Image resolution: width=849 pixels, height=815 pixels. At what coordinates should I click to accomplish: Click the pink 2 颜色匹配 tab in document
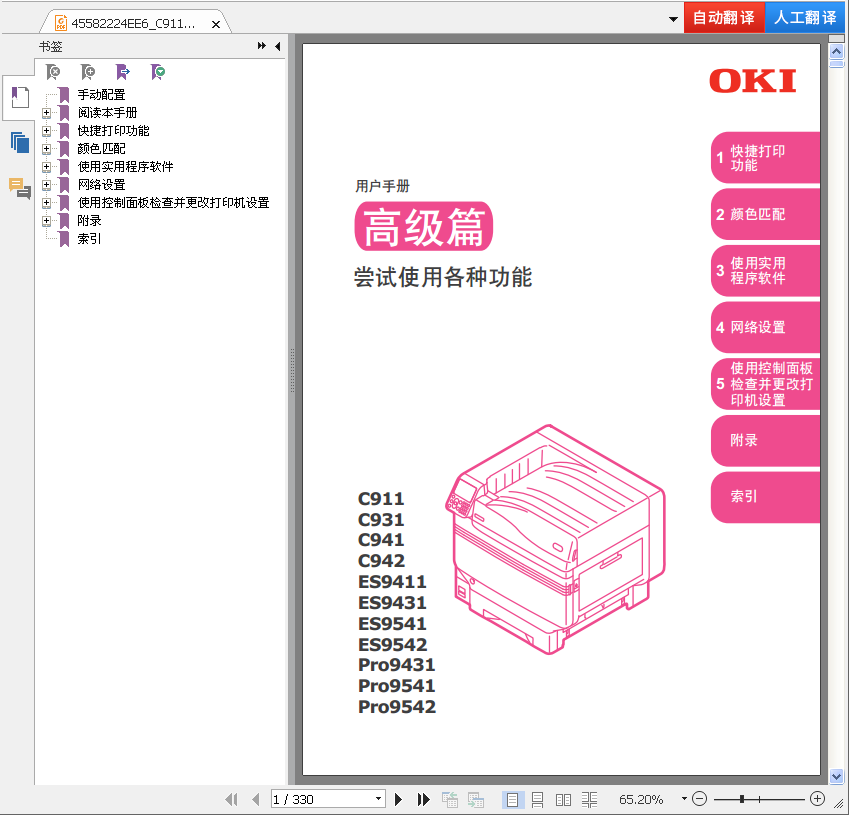click(766, 214)
